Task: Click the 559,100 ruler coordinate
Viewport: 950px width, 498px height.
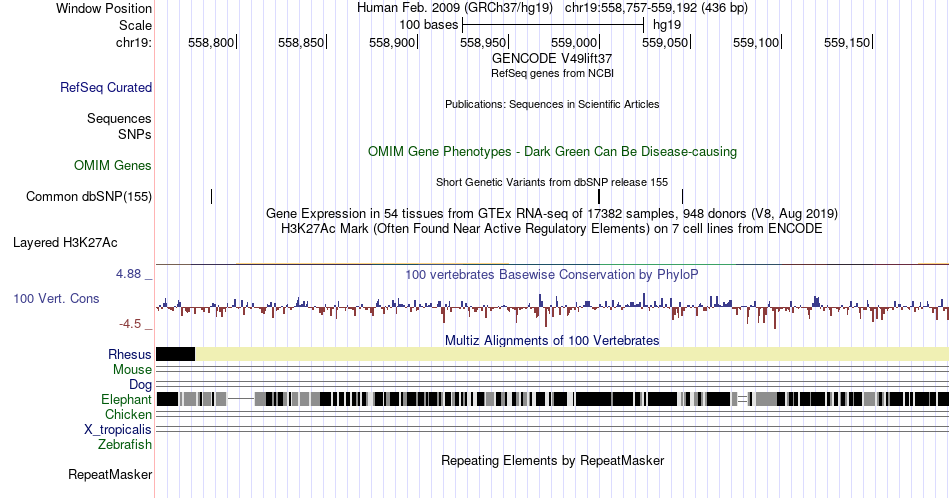Action: coord(756,42)
